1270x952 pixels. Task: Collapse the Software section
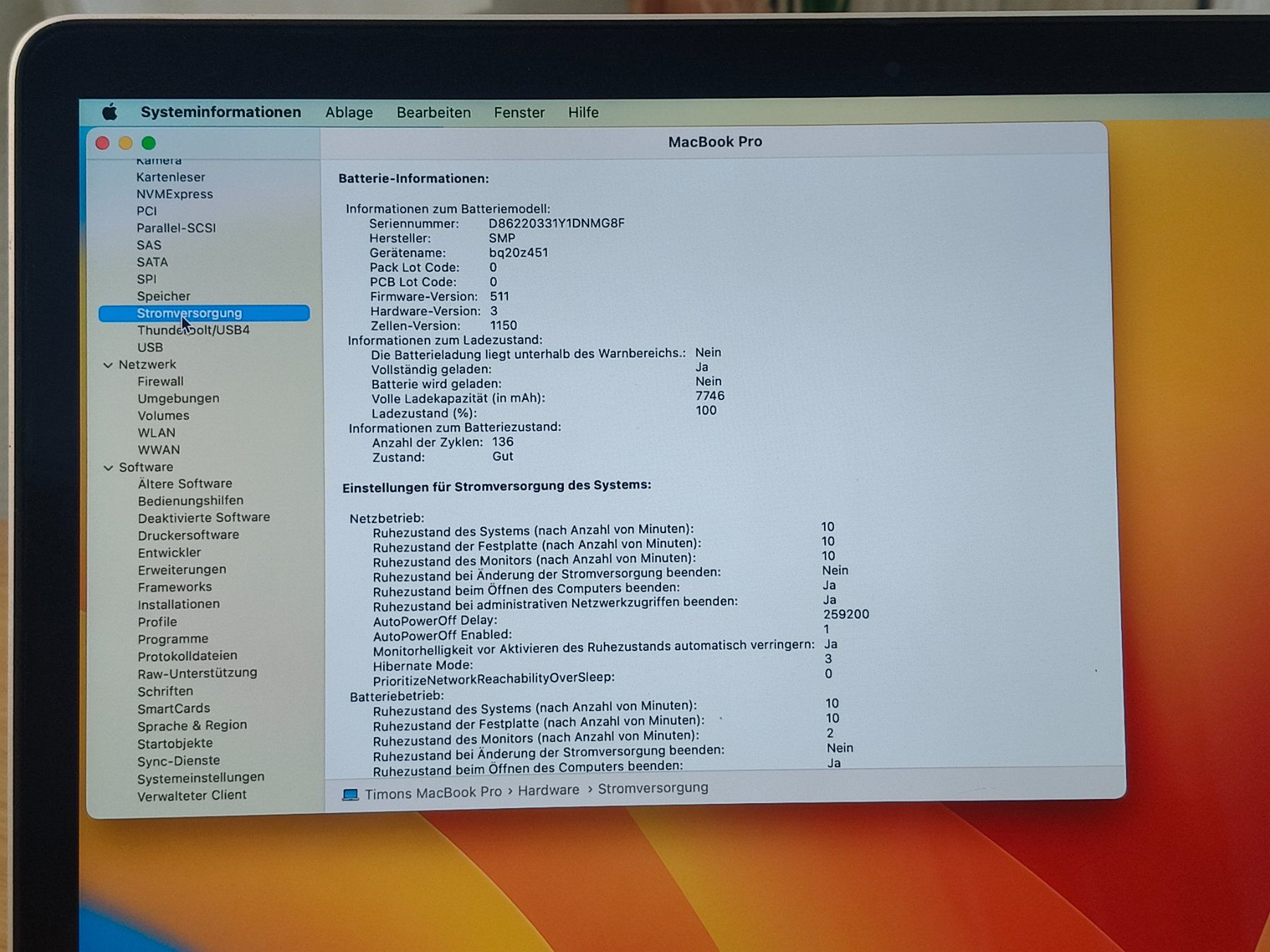(108, 468)
